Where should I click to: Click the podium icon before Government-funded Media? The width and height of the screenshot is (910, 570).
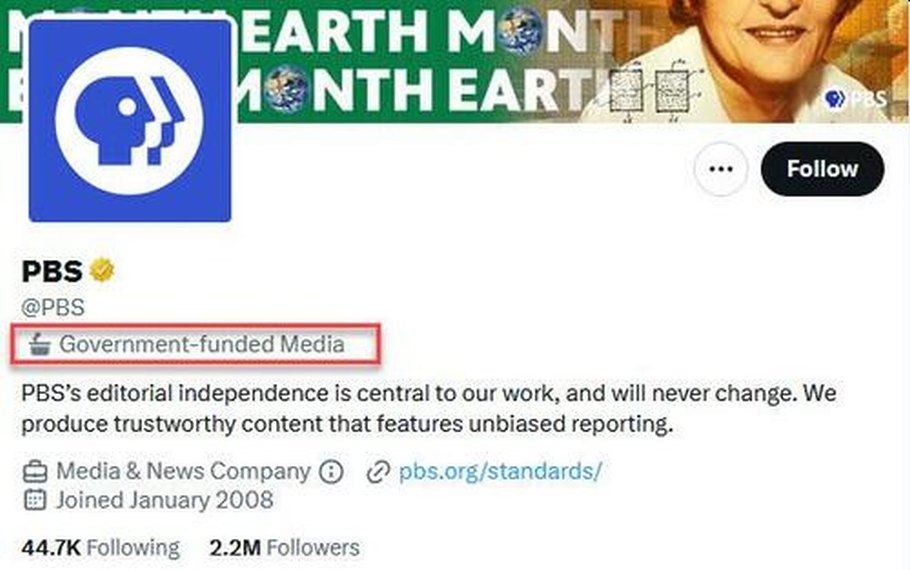tap(40, 345)
